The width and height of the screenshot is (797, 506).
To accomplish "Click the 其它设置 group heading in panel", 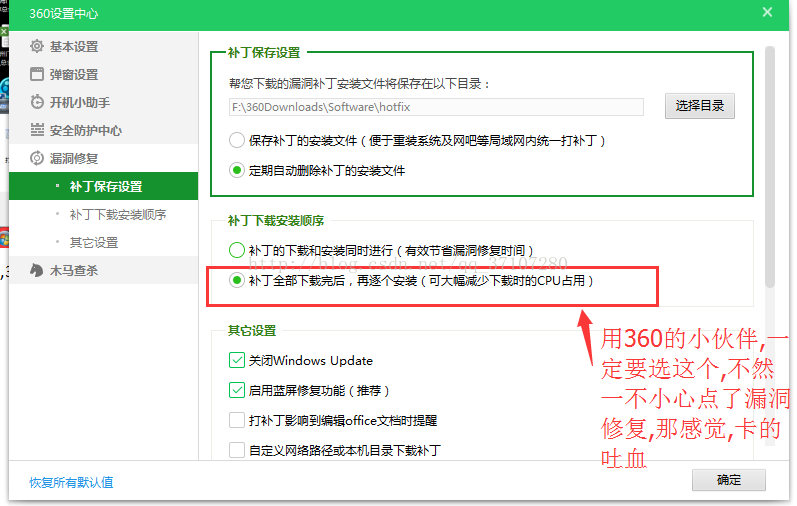I will click(252, 331).
